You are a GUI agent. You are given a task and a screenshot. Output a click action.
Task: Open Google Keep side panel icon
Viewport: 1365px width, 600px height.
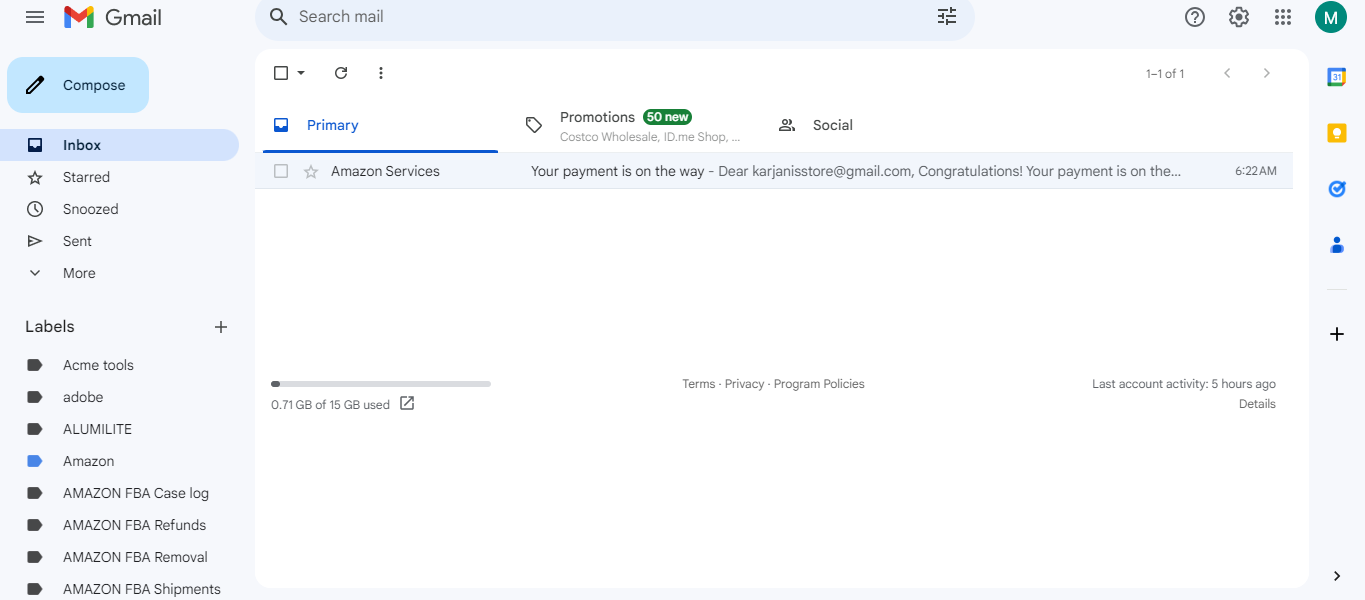coord(1336,133)
